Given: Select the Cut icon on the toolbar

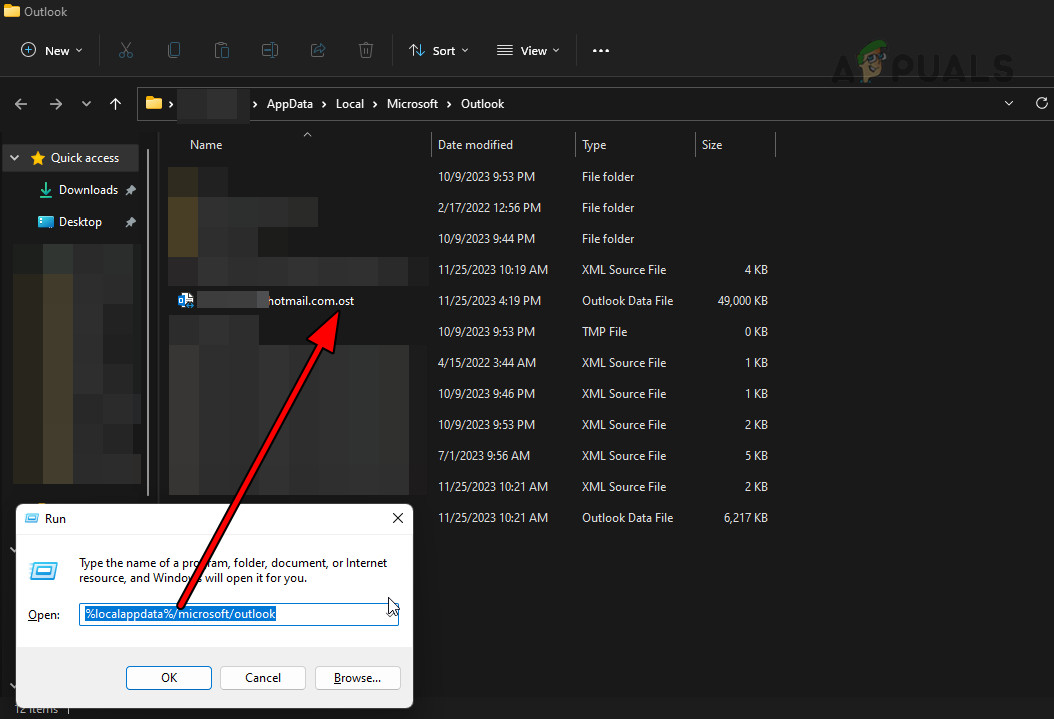Looking at the screenshot, I should pyautogui.click(x=125, y=49).
